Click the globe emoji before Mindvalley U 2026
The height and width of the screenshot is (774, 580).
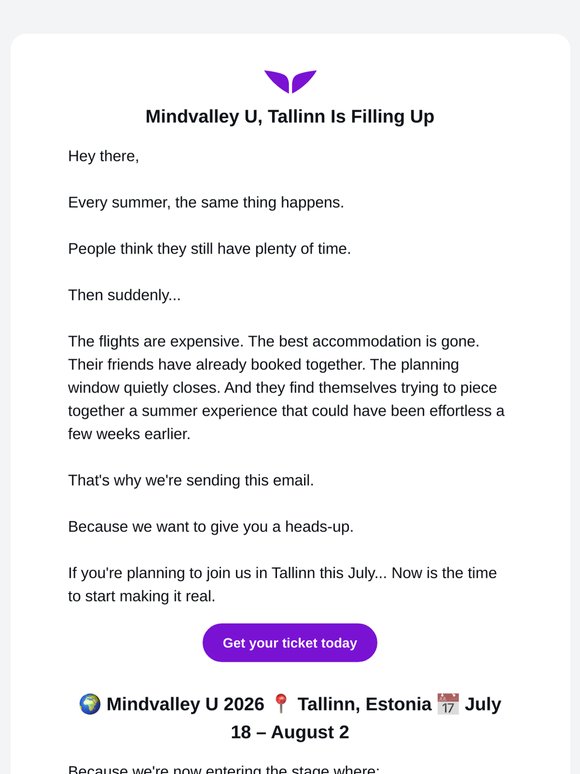point(90,704)
